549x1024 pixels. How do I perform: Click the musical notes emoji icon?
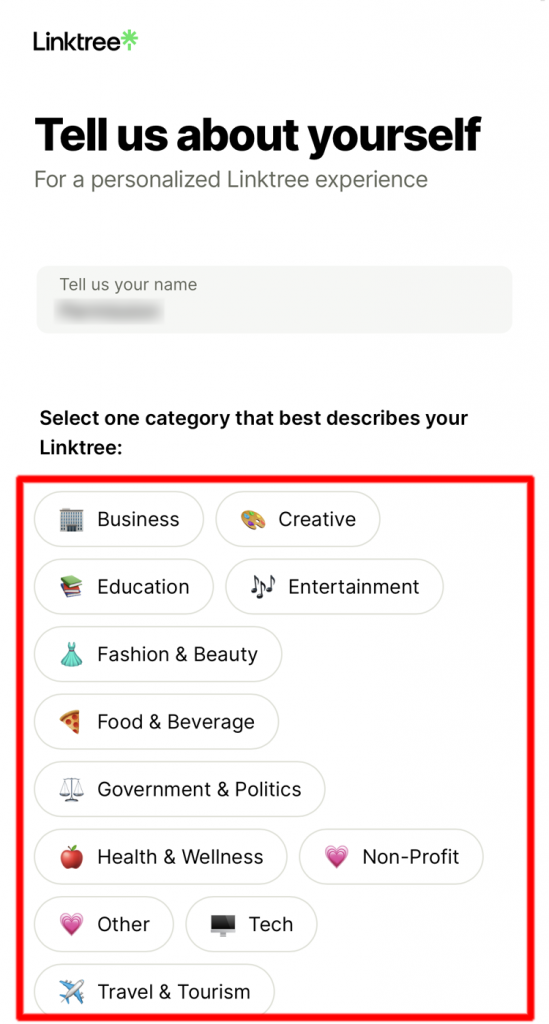[x=263, y=586]
